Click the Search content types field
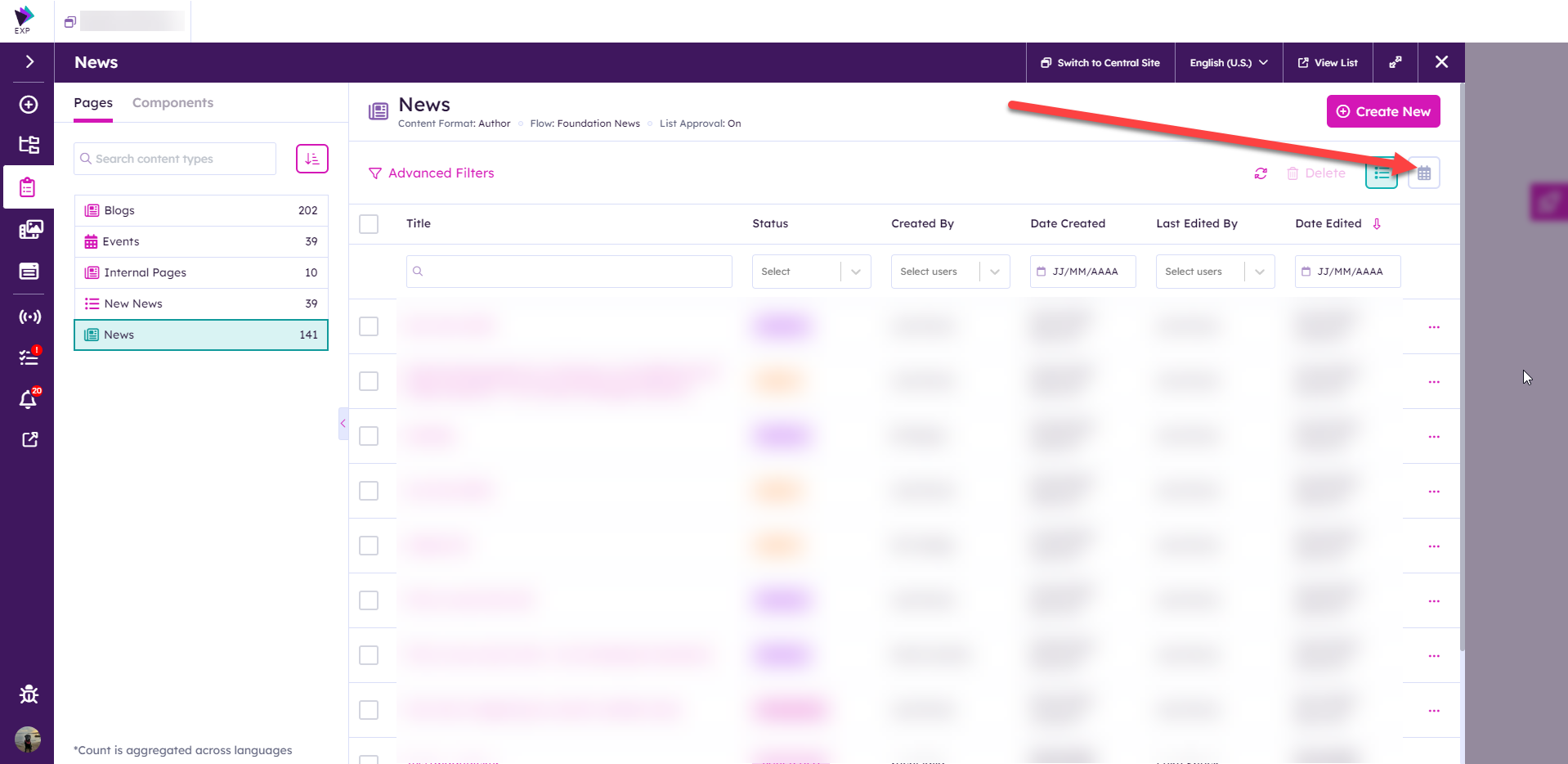The height and width of the screenshot is (764, 1568). 175,159
